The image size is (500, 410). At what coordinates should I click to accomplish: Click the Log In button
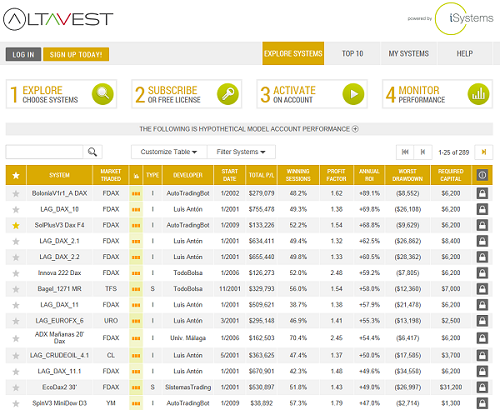[x=23, y=54]
